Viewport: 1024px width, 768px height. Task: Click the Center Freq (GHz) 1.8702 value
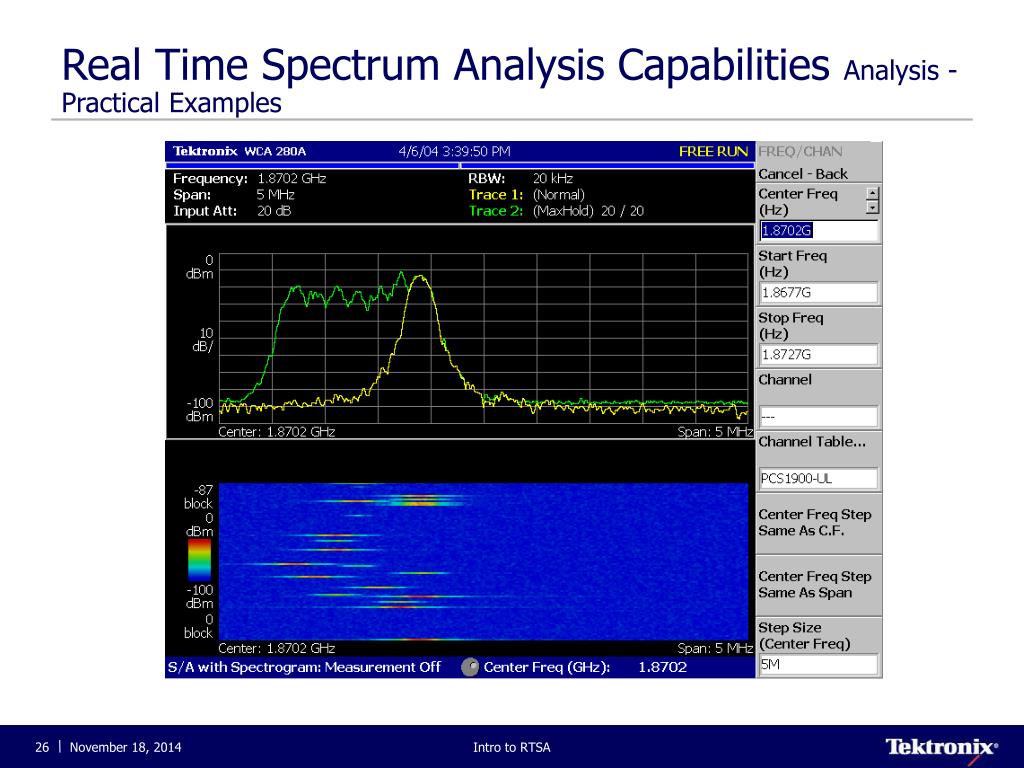pyautogui.click(x=662, y=667)
